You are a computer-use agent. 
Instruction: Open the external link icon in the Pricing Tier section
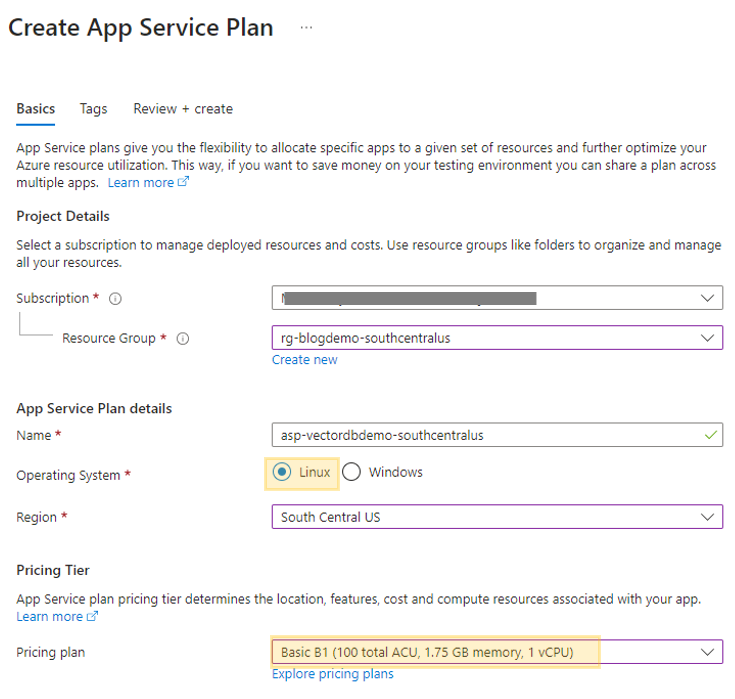92,616
